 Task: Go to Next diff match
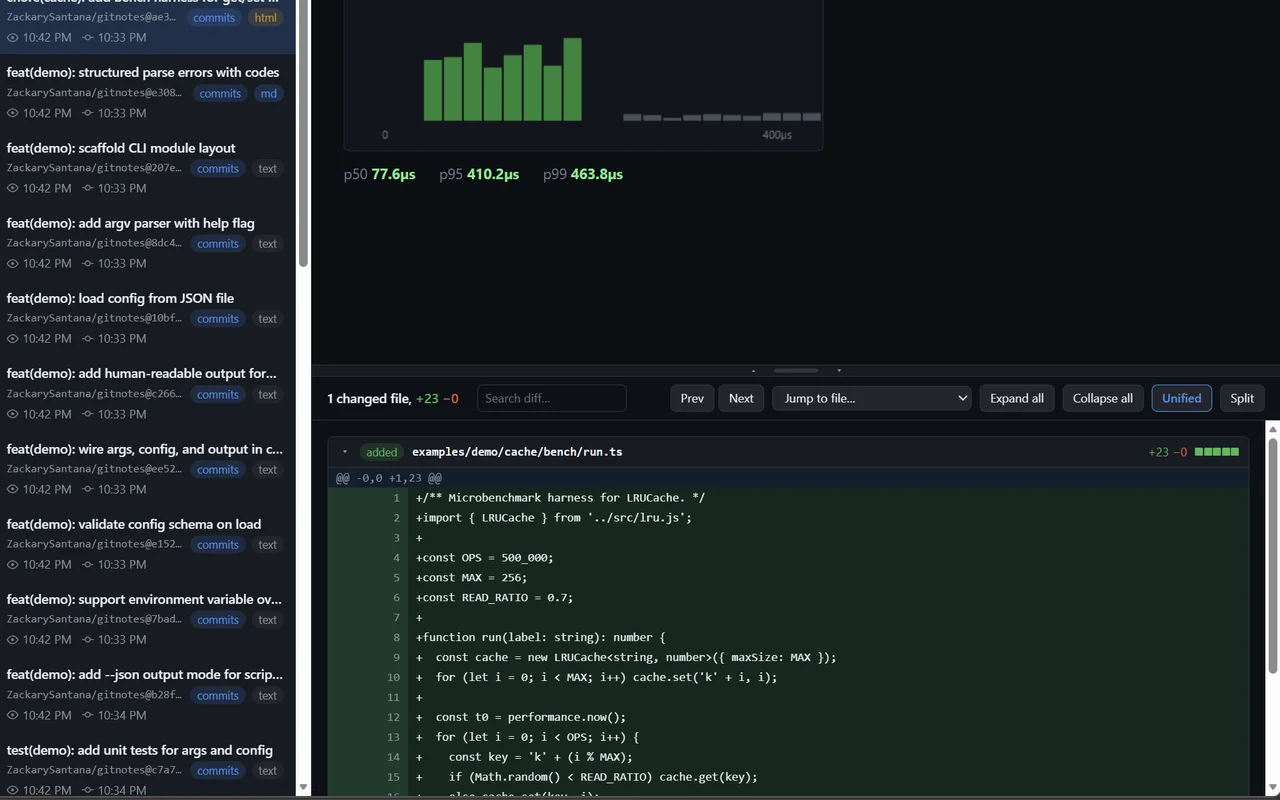[741, 398]
